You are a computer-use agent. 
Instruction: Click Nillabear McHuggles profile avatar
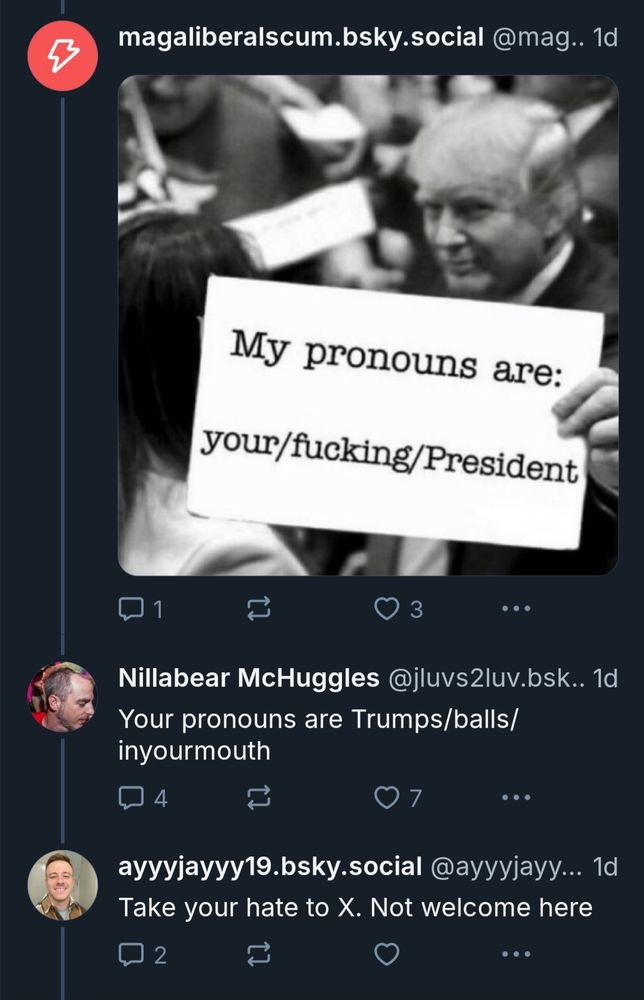62,696
